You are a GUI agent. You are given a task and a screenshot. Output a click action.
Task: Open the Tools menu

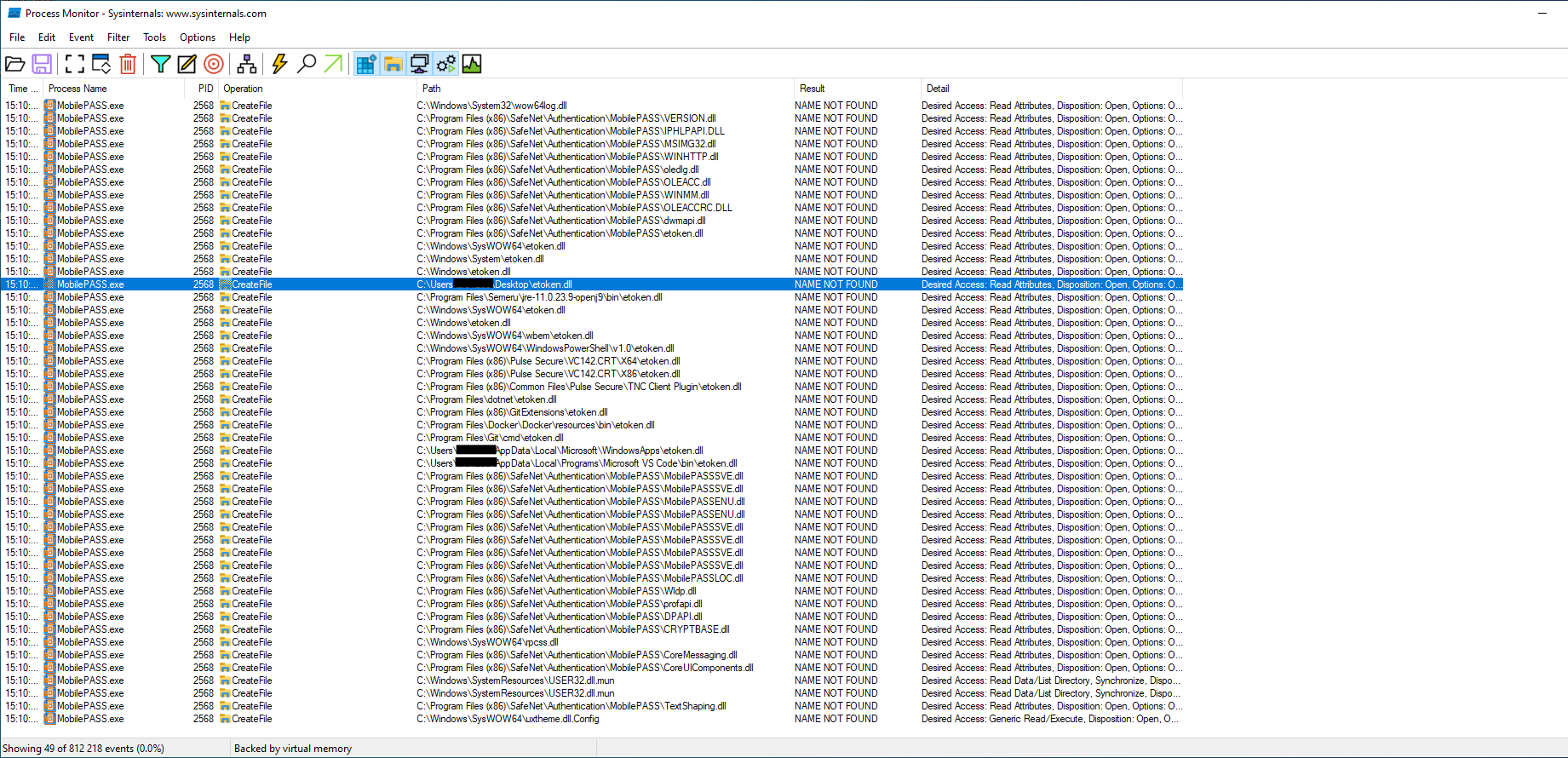coord(154,37)
